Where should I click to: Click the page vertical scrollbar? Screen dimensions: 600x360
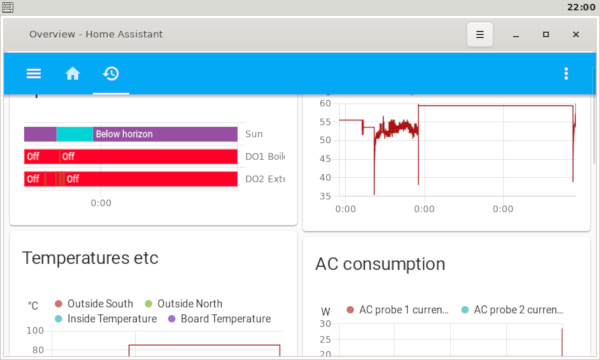594,115
